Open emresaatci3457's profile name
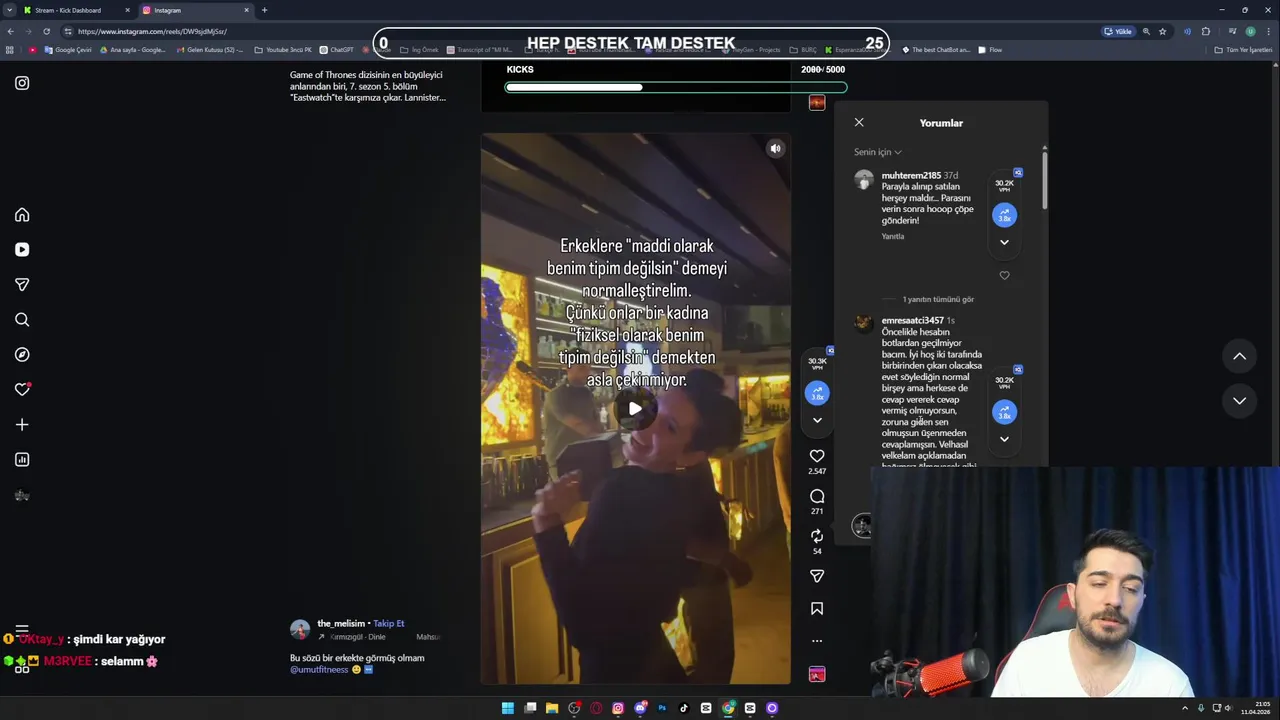 tap(913, 321)
